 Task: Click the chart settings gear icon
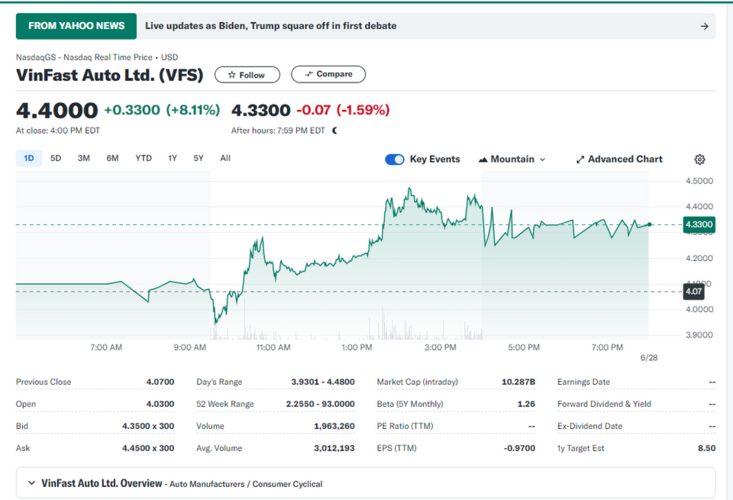click(699, 159)
